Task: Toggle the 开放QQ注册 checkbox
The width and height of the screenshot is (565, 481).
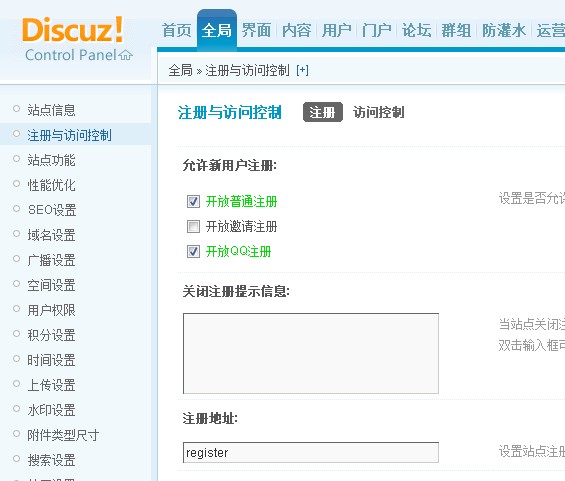Action: (193, 251)
